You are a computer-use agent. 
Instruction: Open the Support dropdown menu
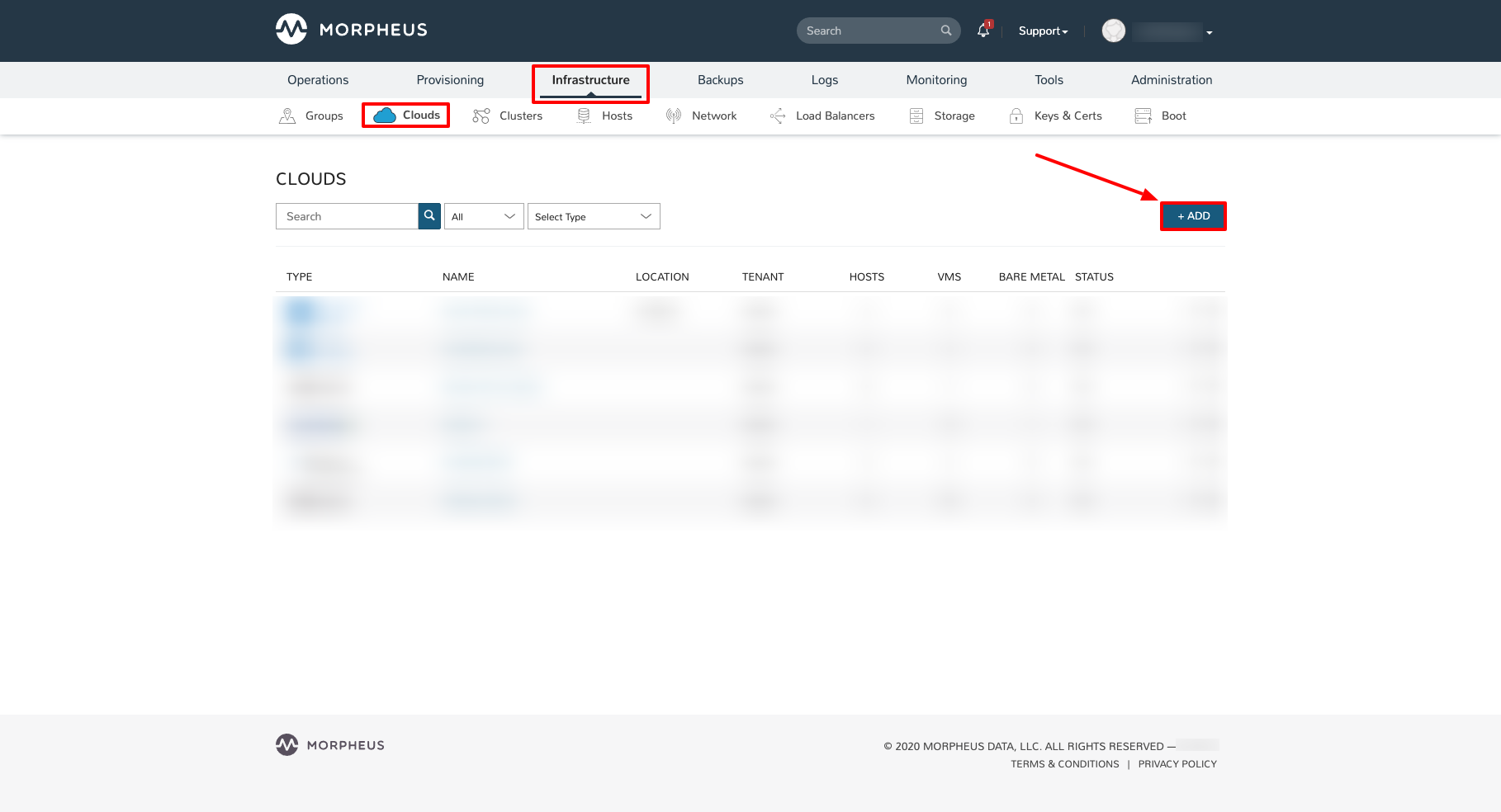1043,31
